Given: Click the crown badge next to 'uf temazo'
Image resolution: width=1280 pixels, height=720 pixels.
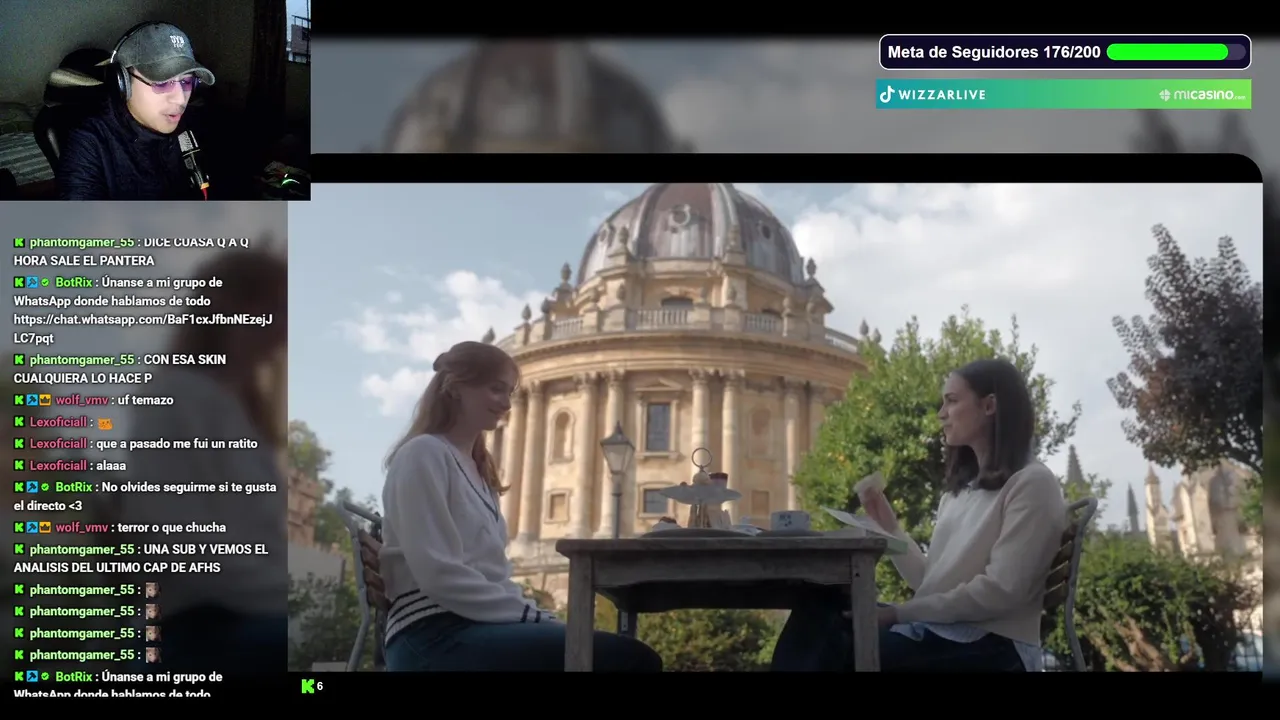Looking at the screenshot, I should (46, 400).
